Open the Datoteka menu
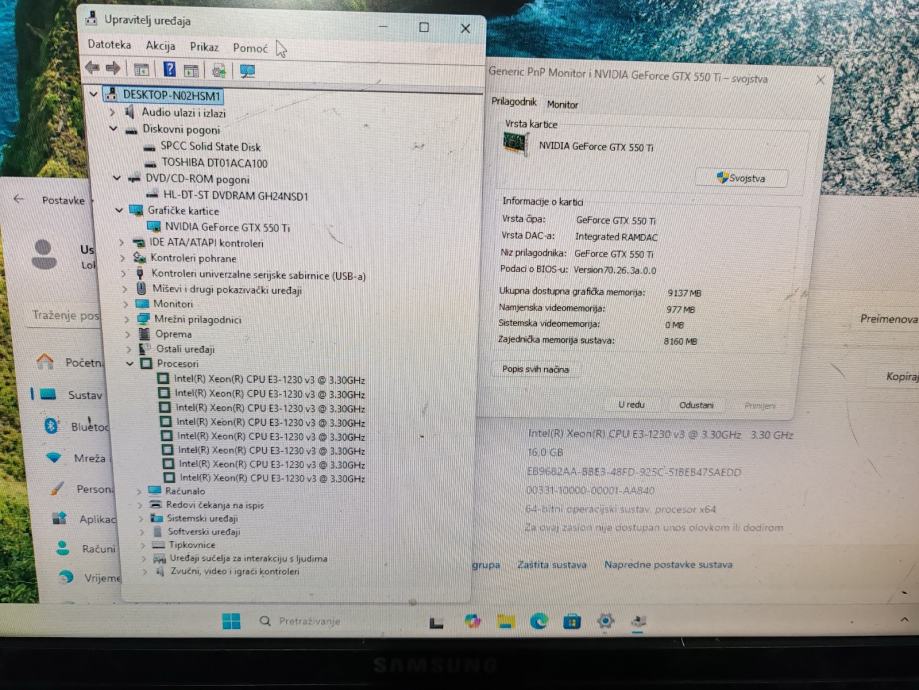The width and height of the screenshot is (919, 690). (109, 45)
